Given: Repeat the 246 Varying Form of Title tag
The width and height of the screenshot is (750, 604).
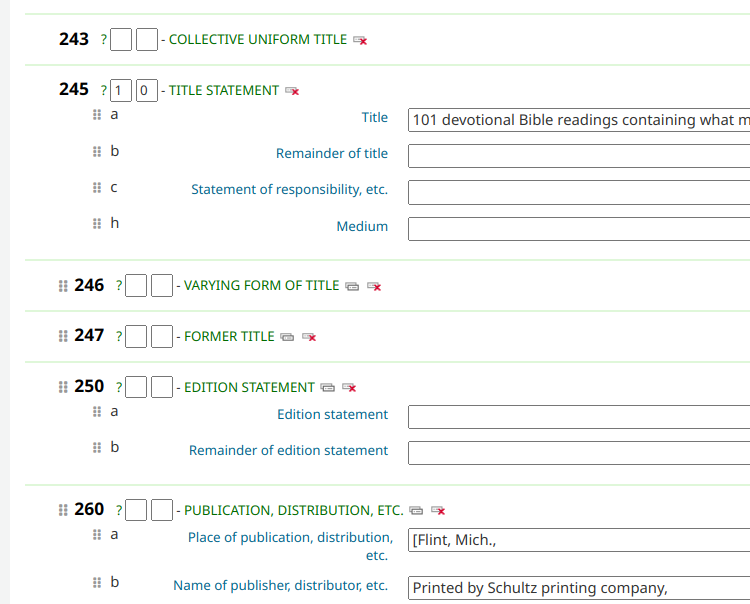Looking at the screenshot, I should pos(352,286).
